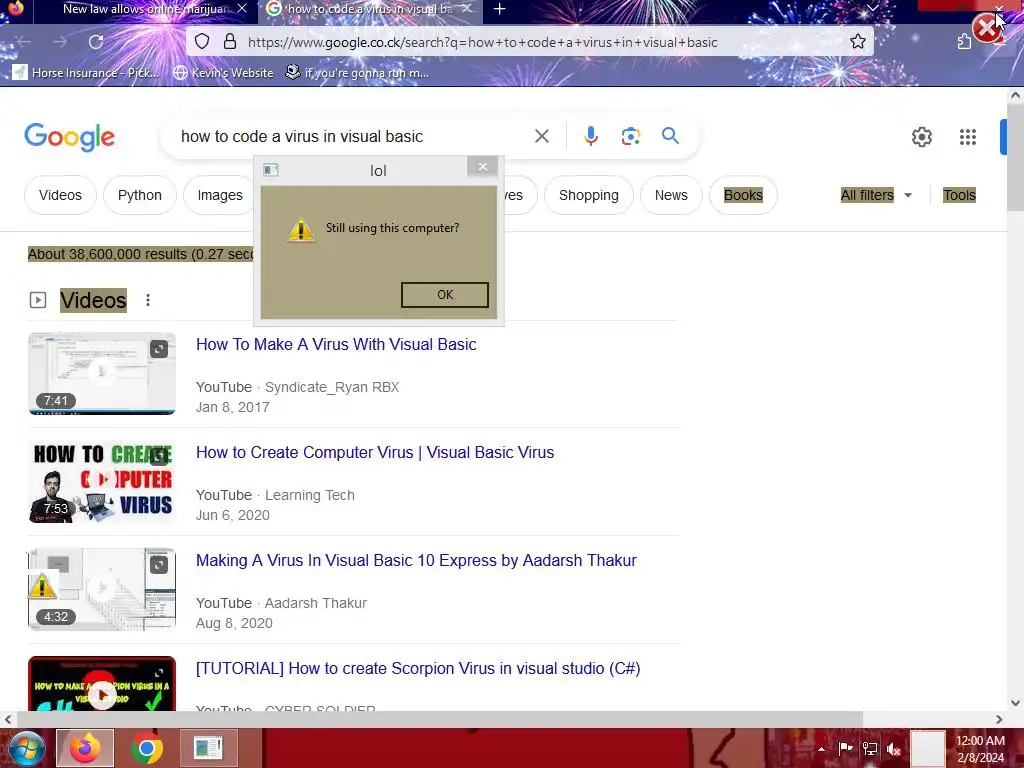1024x768 pixels.
Task: Open the extensions puzzle icon
Action: tap(964, 42)
